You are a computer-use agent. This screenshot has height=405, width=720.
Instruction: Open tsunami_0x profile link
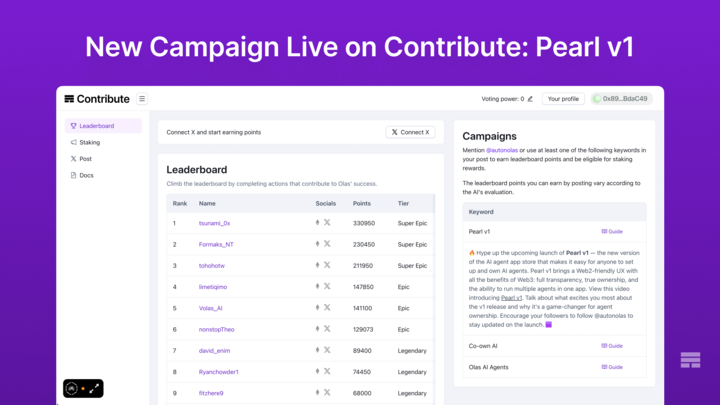[x=214, y=223]
